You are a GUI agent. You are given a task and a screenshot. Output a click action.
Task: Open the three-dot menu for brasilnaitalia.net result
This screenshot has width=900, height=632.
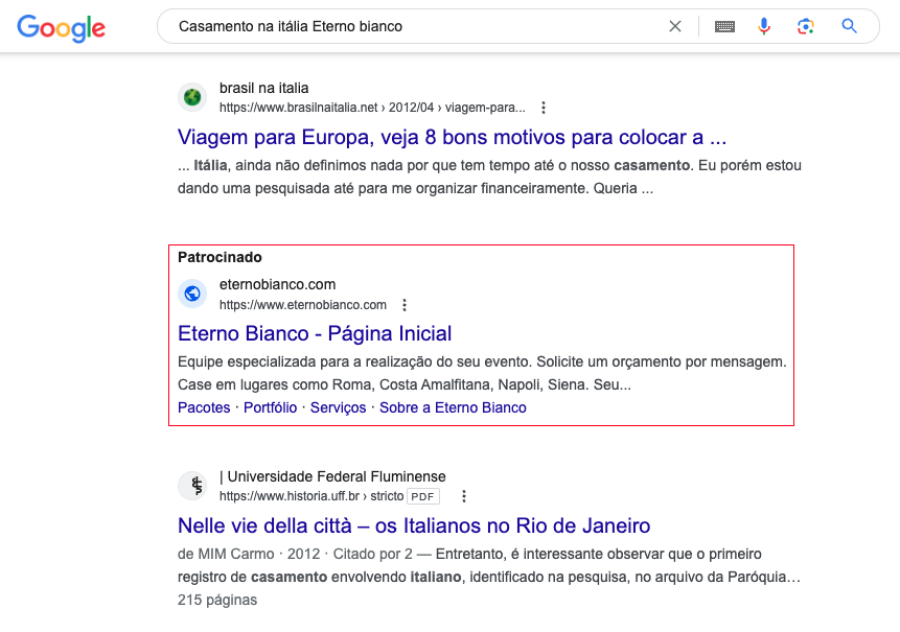[x=543, y=108]
